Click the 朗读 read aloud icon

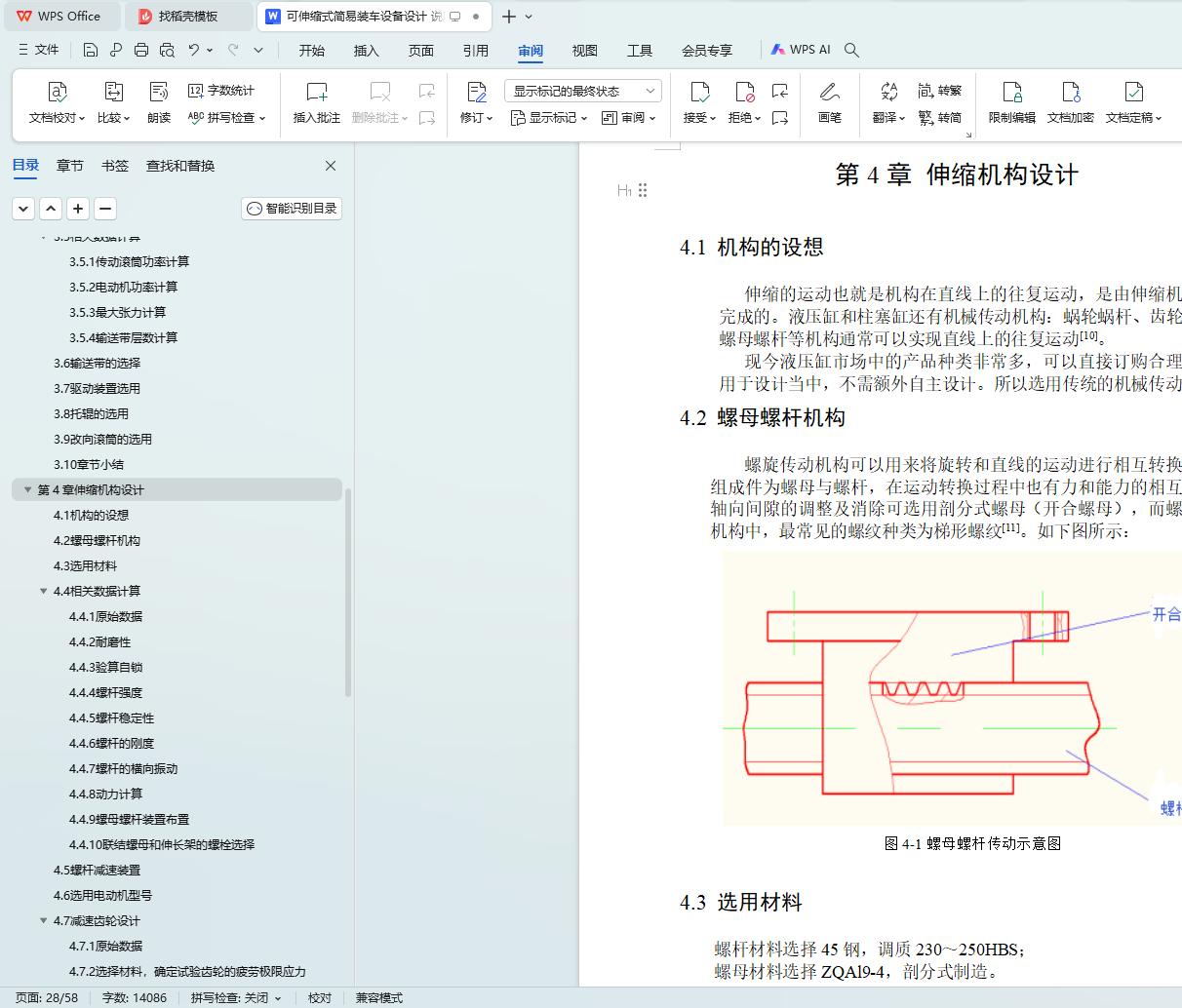point(159,92)
